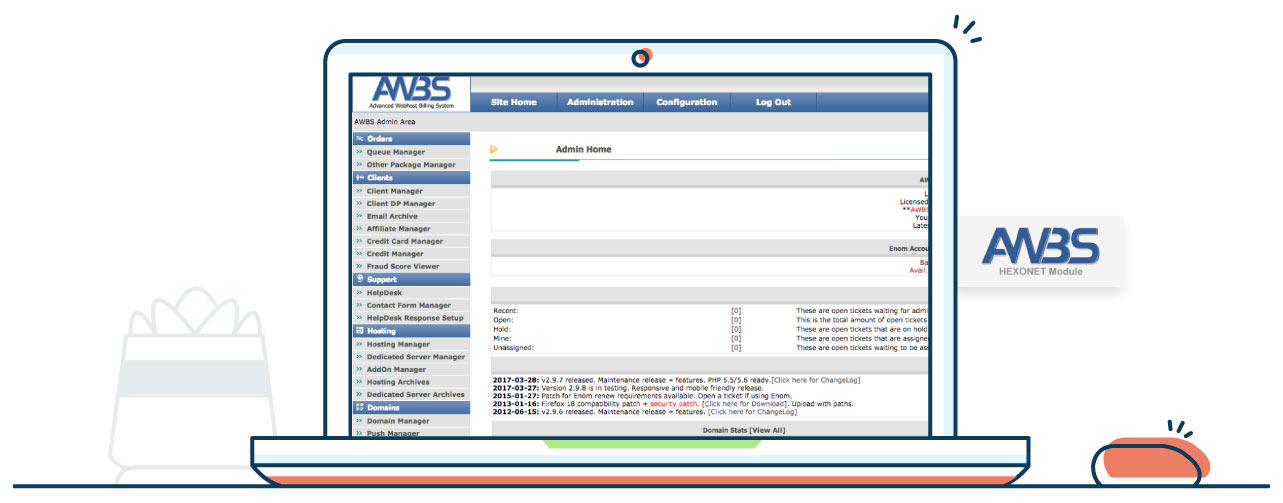
Task: Go to the Configuration menu
Action: click(686, 102)
